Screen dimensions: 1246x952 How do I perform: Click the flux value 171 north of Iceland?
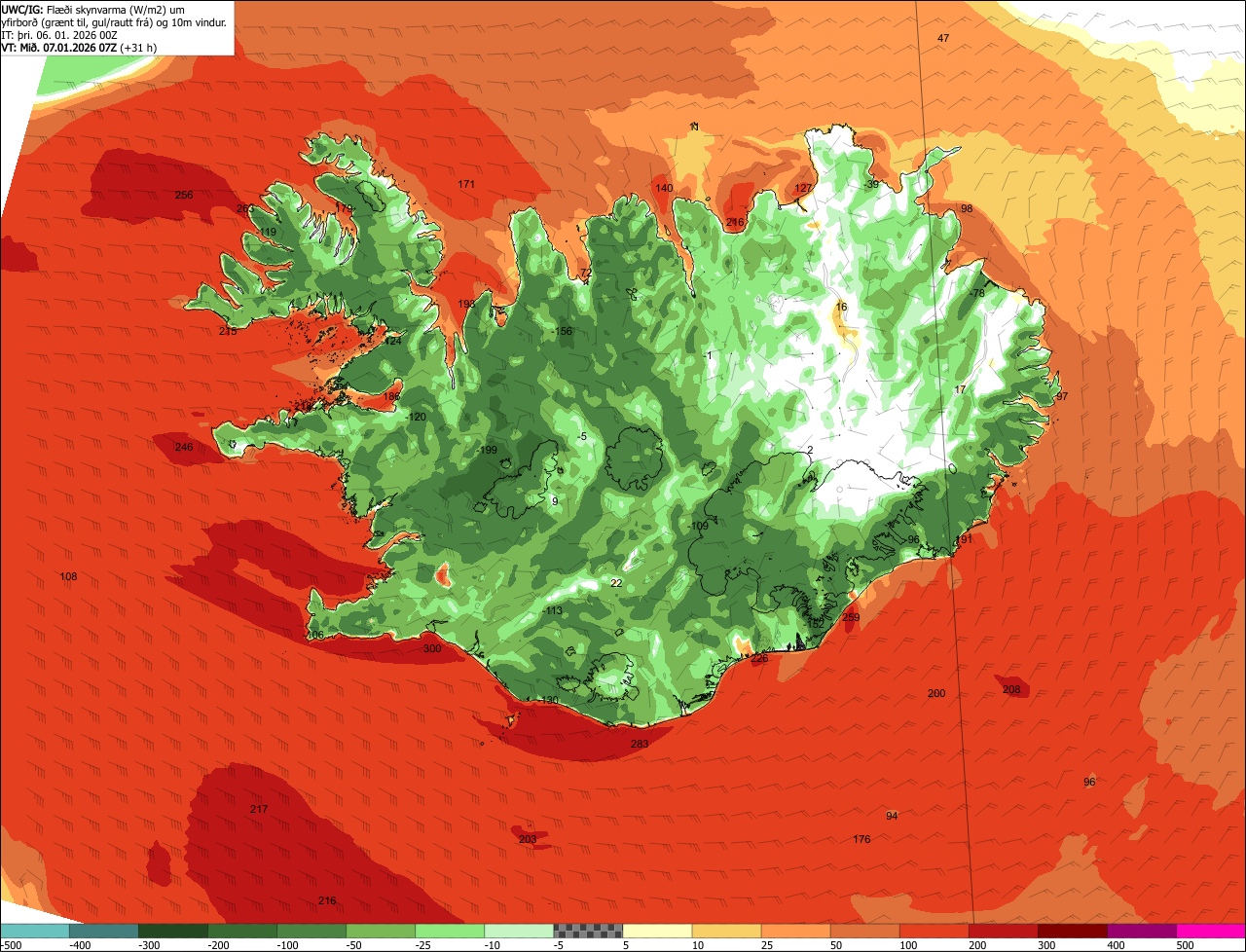tap(466, 184)
